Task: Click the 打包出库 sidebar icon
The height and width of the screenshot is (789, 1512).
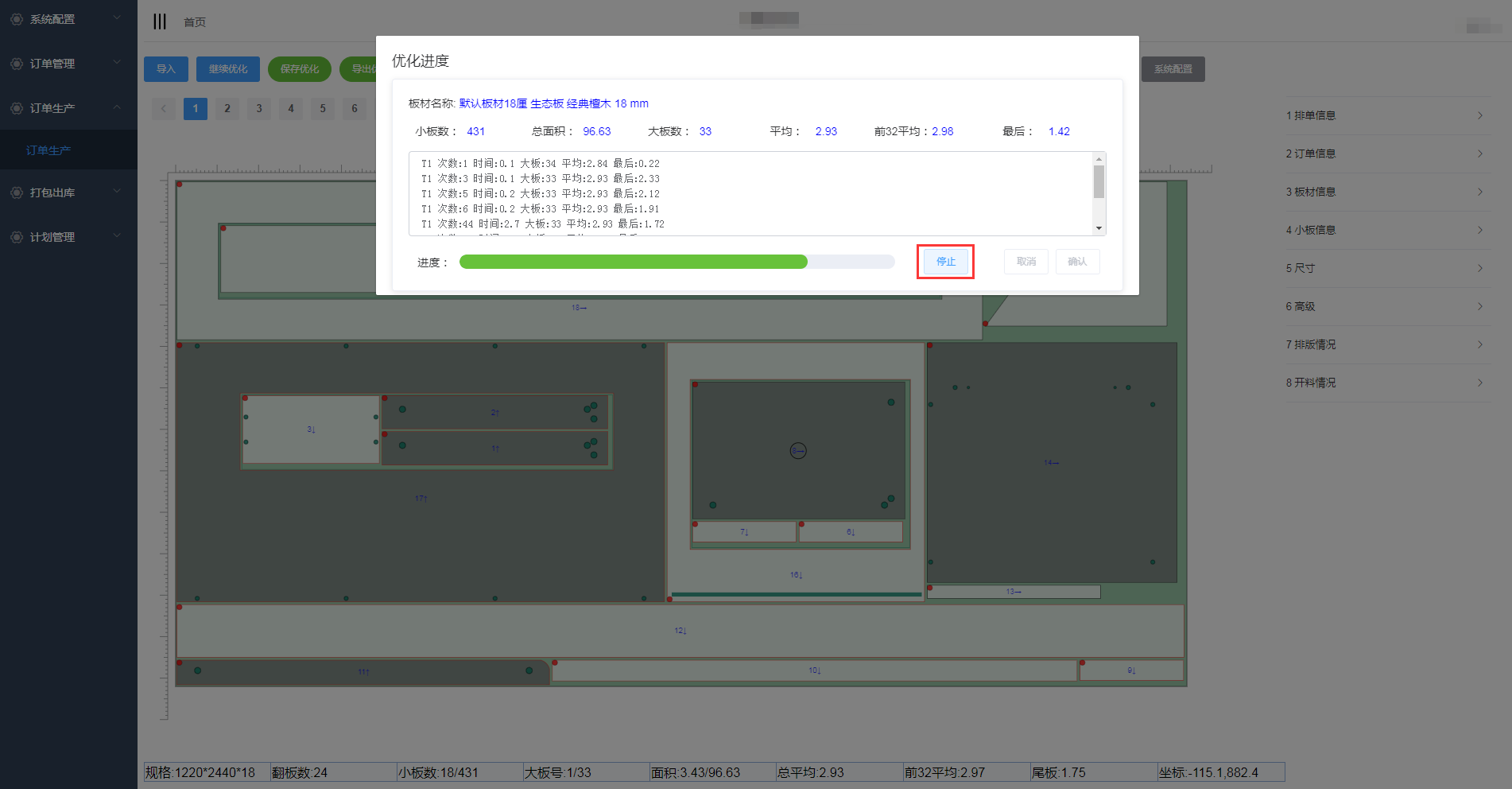Action: [16, 192]
